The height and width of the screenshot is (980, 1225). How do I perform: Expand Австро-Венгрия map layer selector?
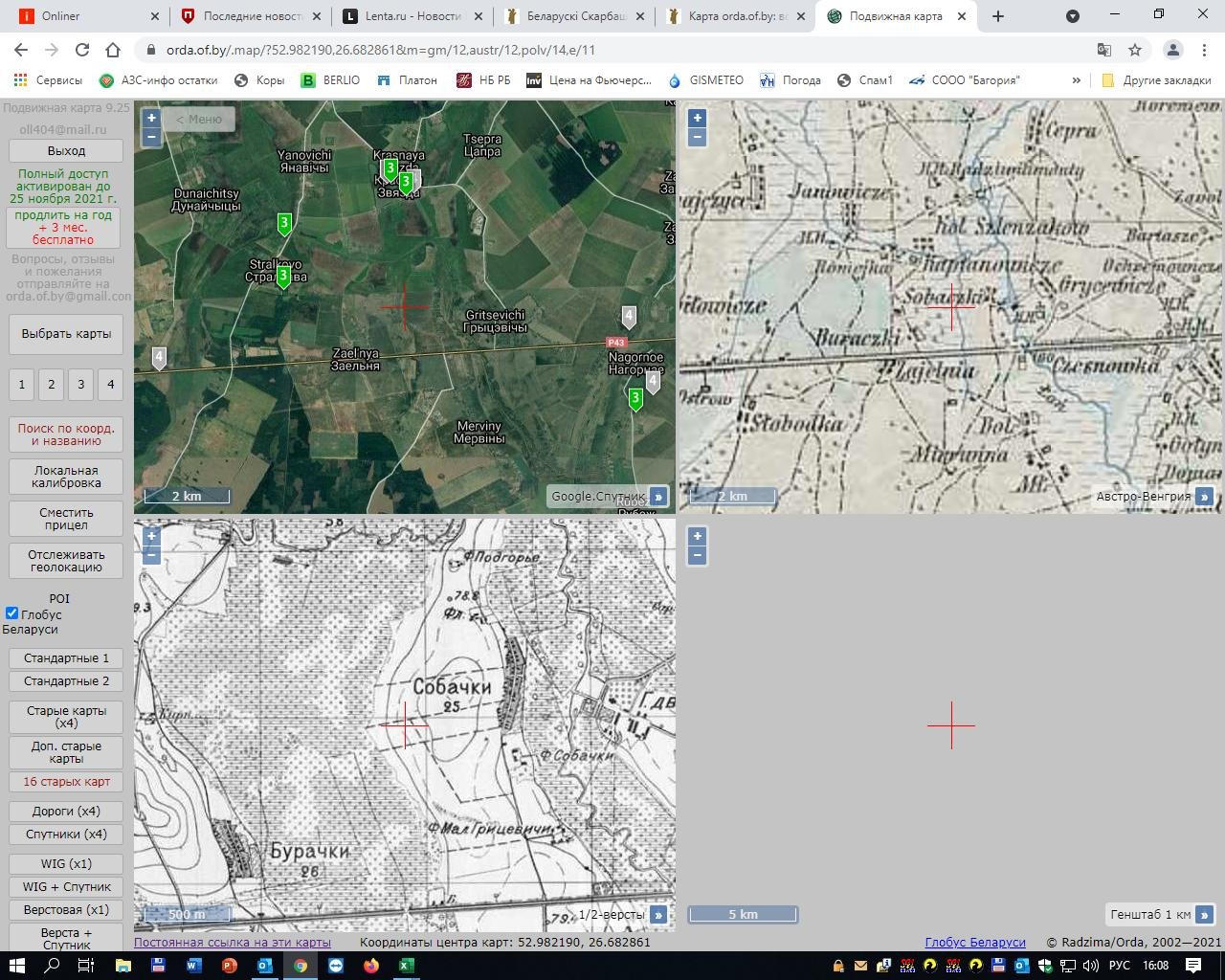[x=1203, y=496]
